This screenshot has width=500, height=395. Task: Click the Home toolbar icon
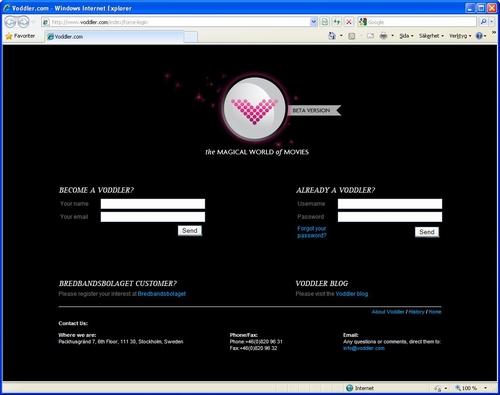point(332,36)
